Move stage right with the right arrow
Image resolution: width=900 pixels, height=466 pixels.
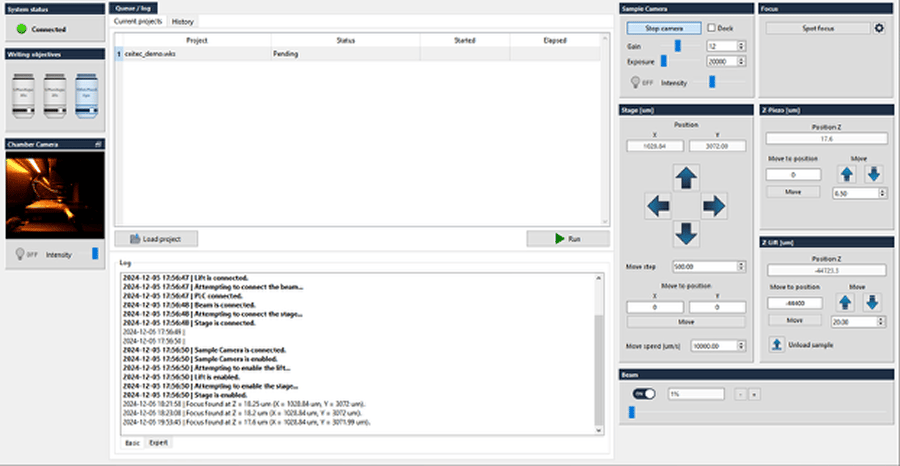click(714, 205)
